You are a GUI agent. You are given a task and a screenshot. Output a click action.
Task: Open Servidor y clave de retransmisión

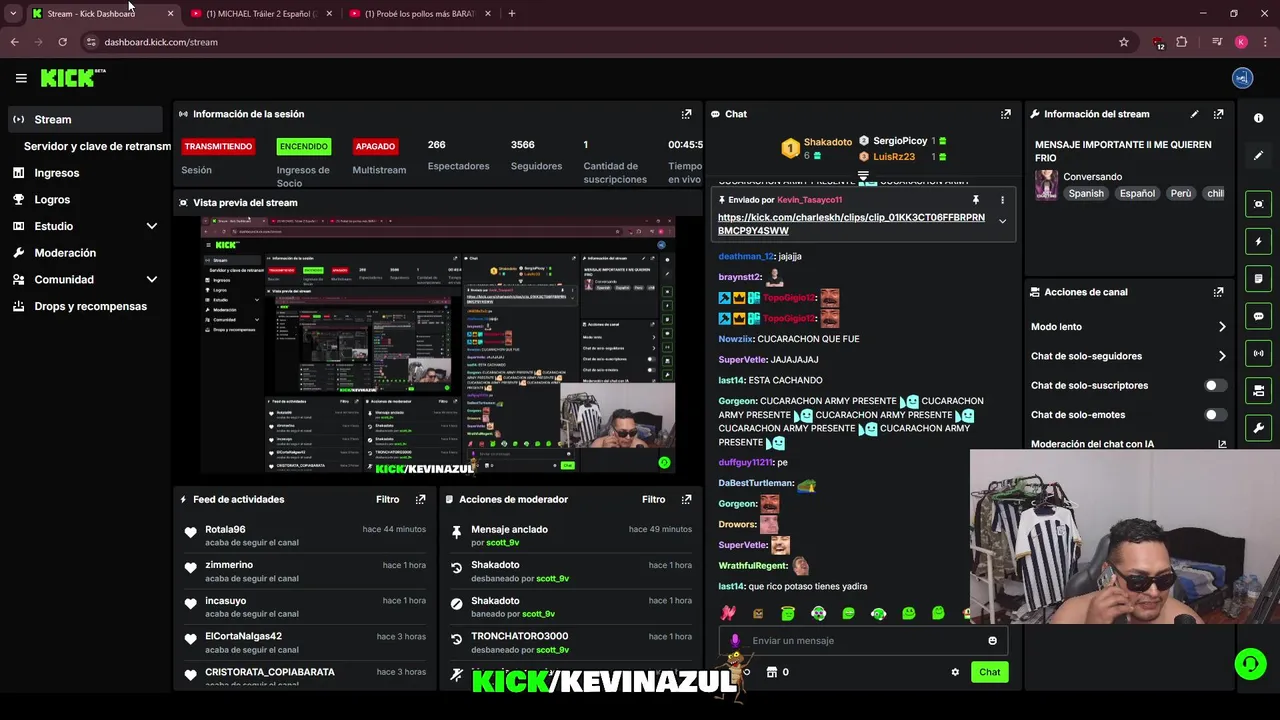point(97,146)
